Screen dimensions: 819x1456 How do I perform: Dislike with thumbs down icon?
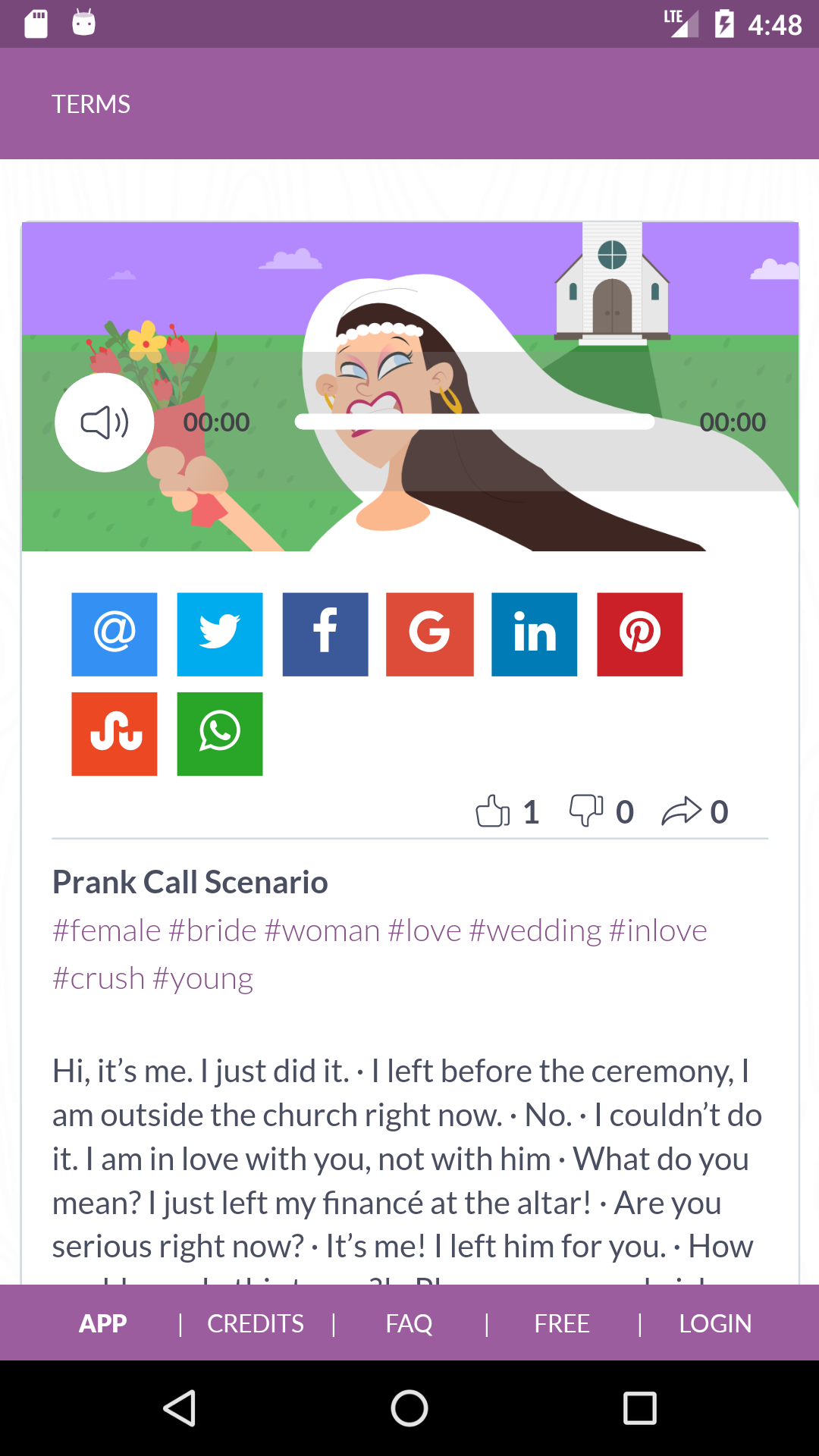[586, 811]
